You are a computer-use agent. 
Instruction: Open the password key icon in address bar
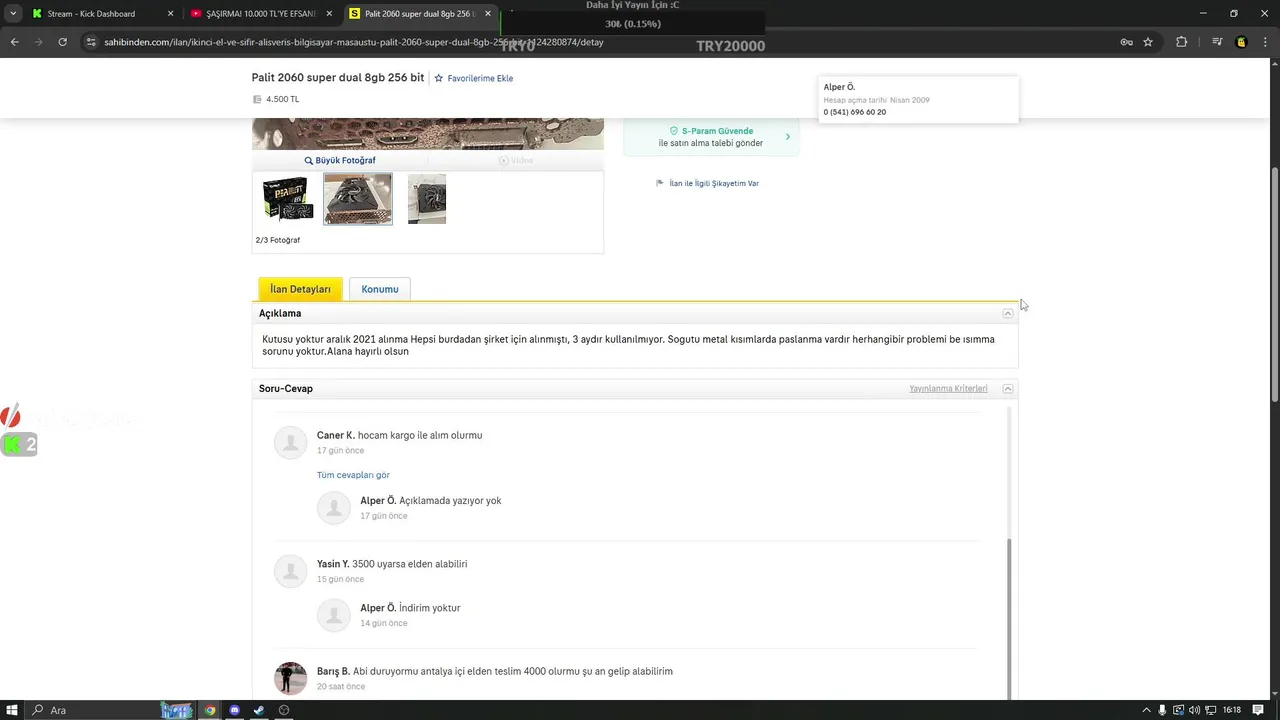click(1127, 42)
